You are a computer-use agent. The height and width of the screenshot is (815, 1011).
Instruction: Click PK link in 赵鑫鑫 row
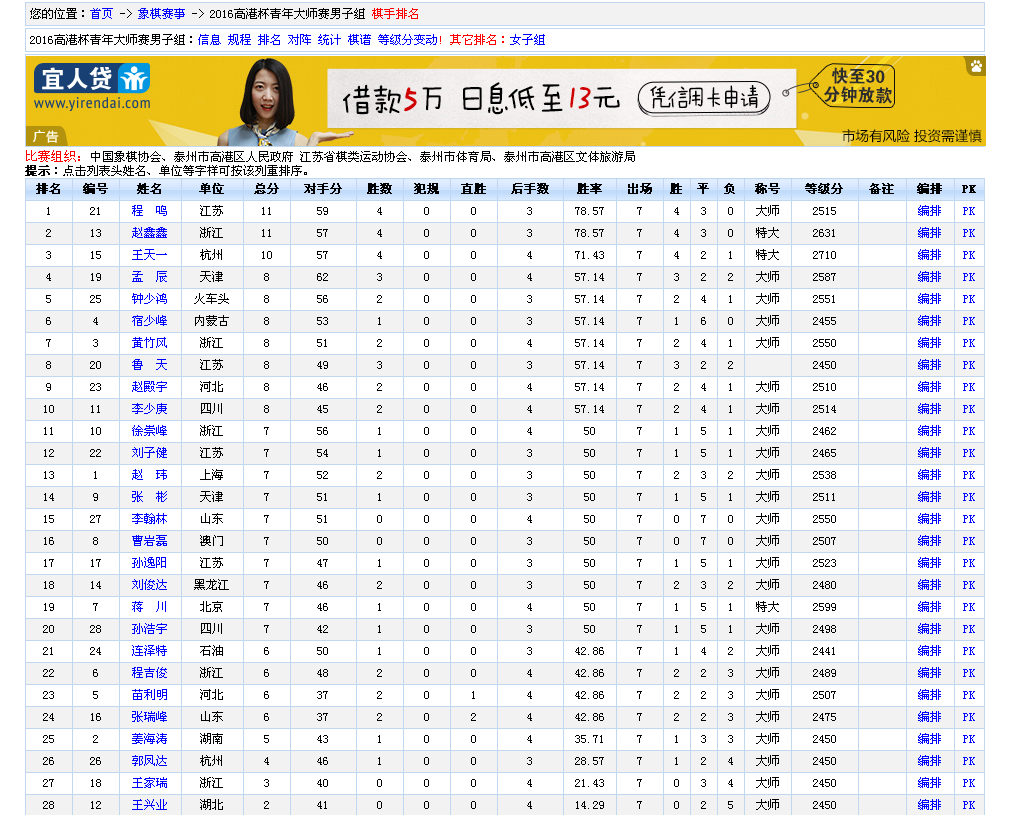968,233
